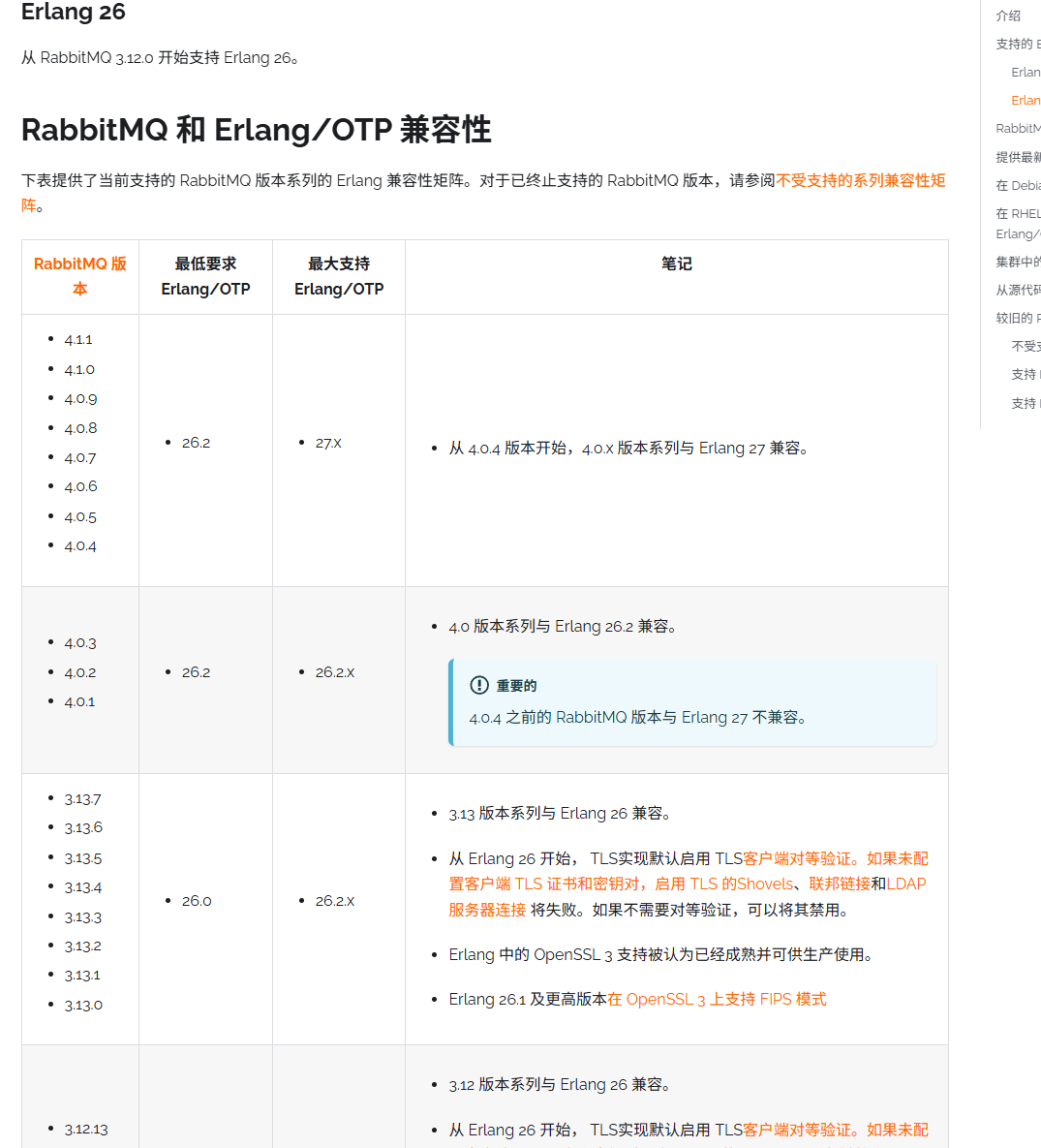Image resolution: width=1041 pixels, height=1148 pixels.
Task: Click version 3.13.3 in the table
Action: pos(82,918)
